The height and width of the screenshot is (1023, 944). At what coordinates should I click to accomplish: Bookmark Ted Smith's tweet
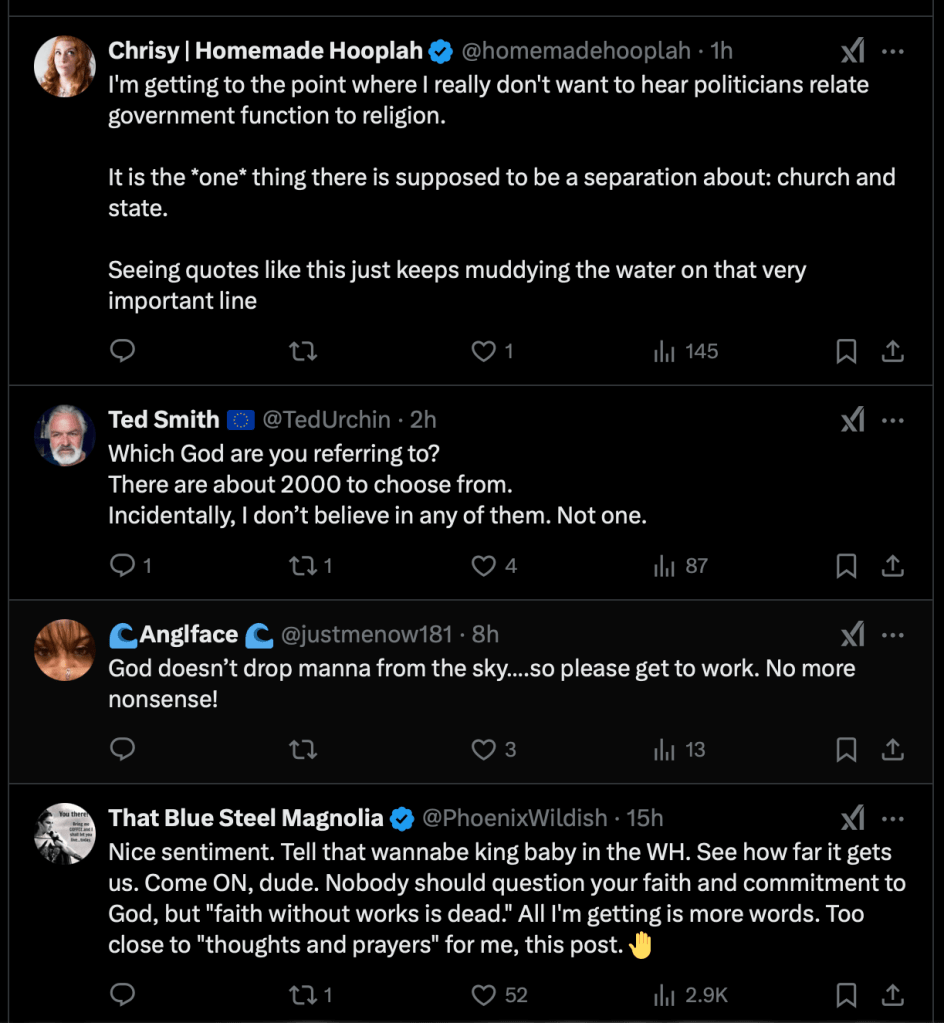tap(846, 566)
